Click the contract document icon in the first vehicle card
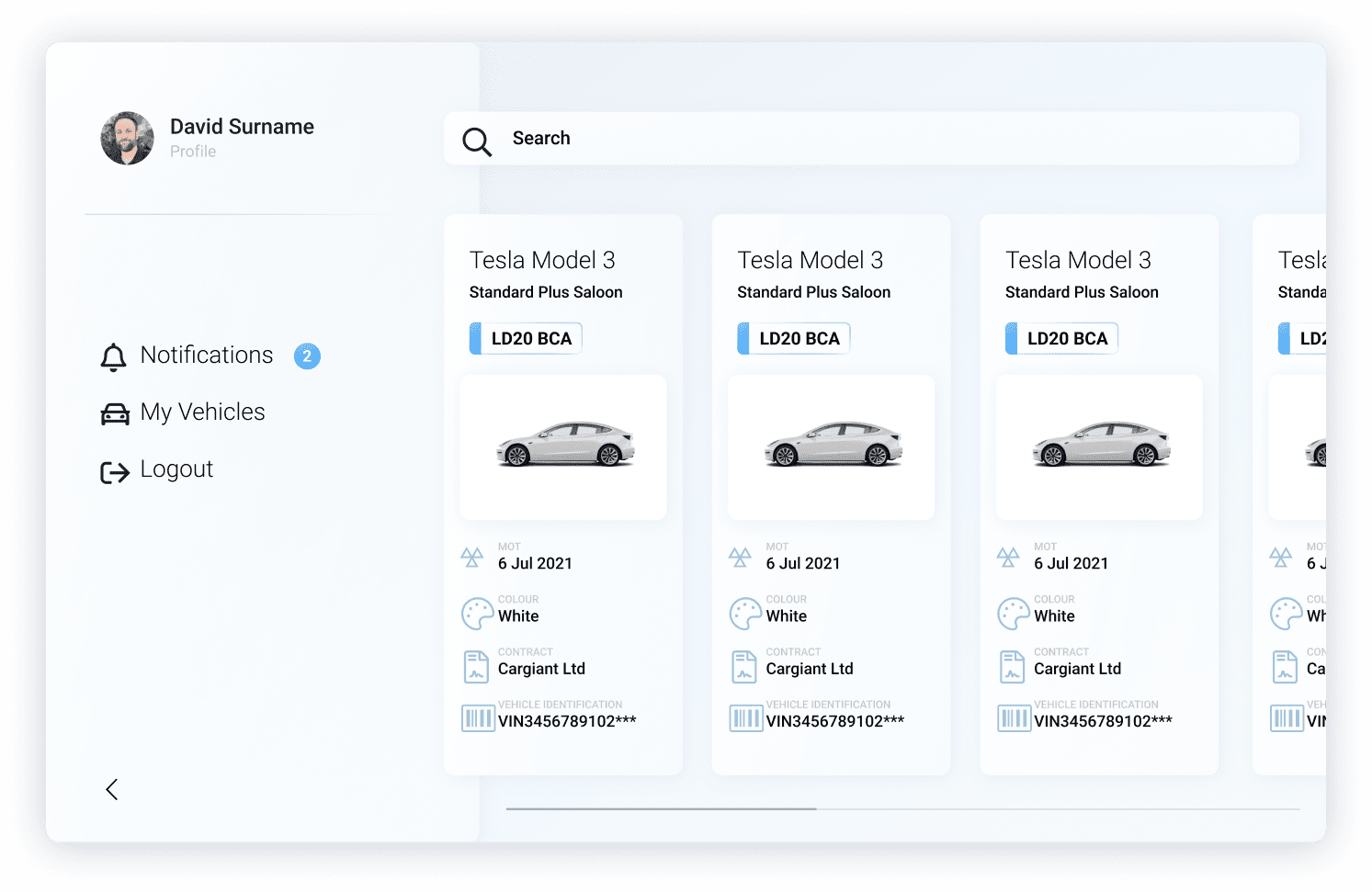This screenshot has height=892, width=1372. click(476, 667)
